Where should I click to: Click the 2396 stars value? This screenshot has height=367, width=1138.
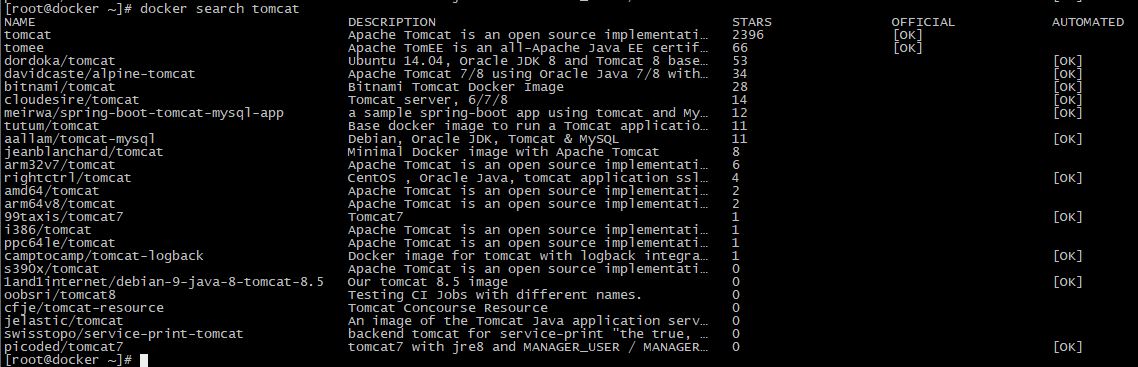pyautogui.click(x=748, y=35)
